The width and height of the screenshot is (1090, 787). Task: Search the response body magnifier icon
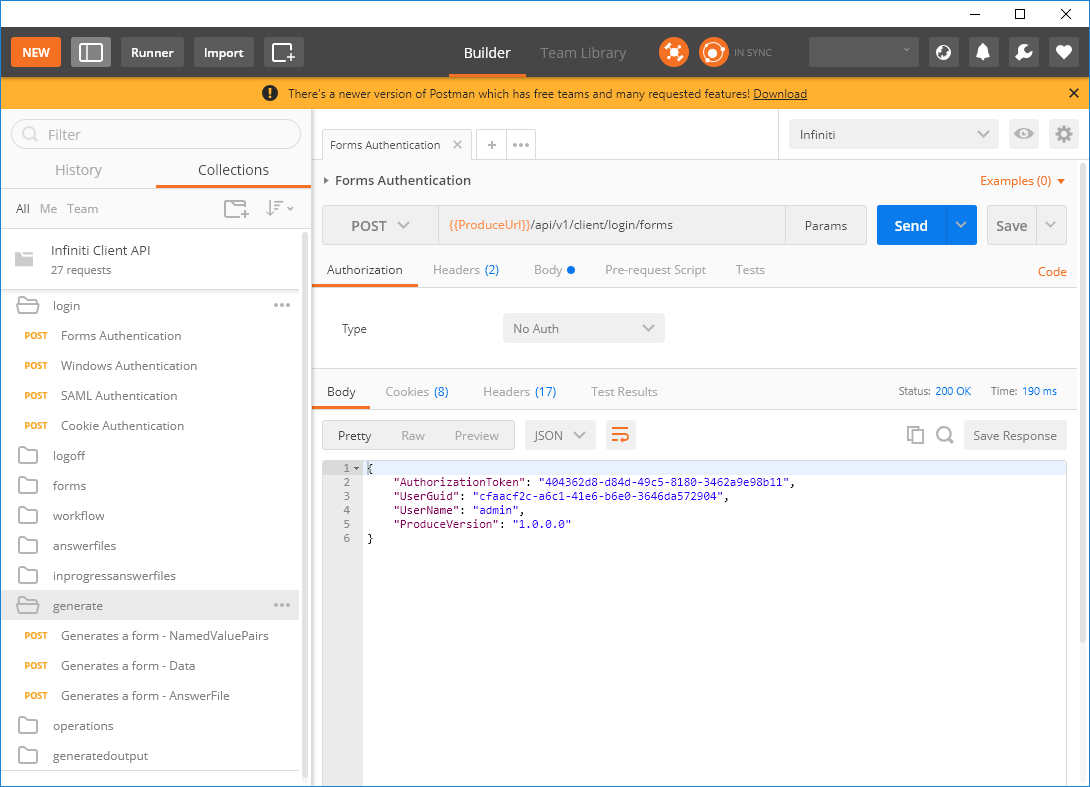[x=944, y=435]
